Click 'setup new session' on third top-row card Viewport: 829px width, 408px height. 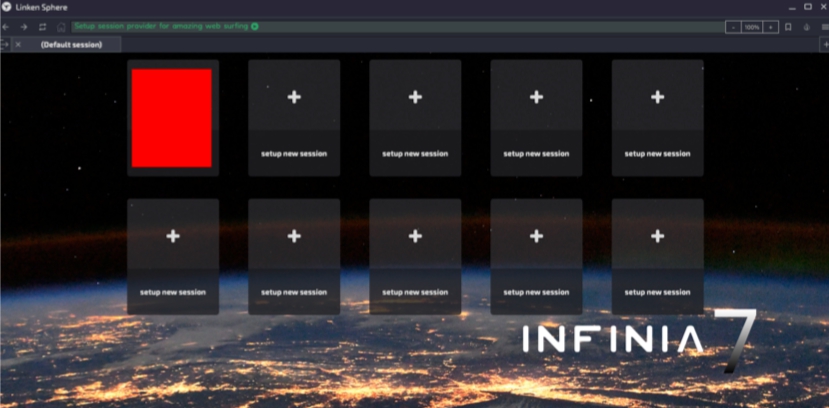415,154
